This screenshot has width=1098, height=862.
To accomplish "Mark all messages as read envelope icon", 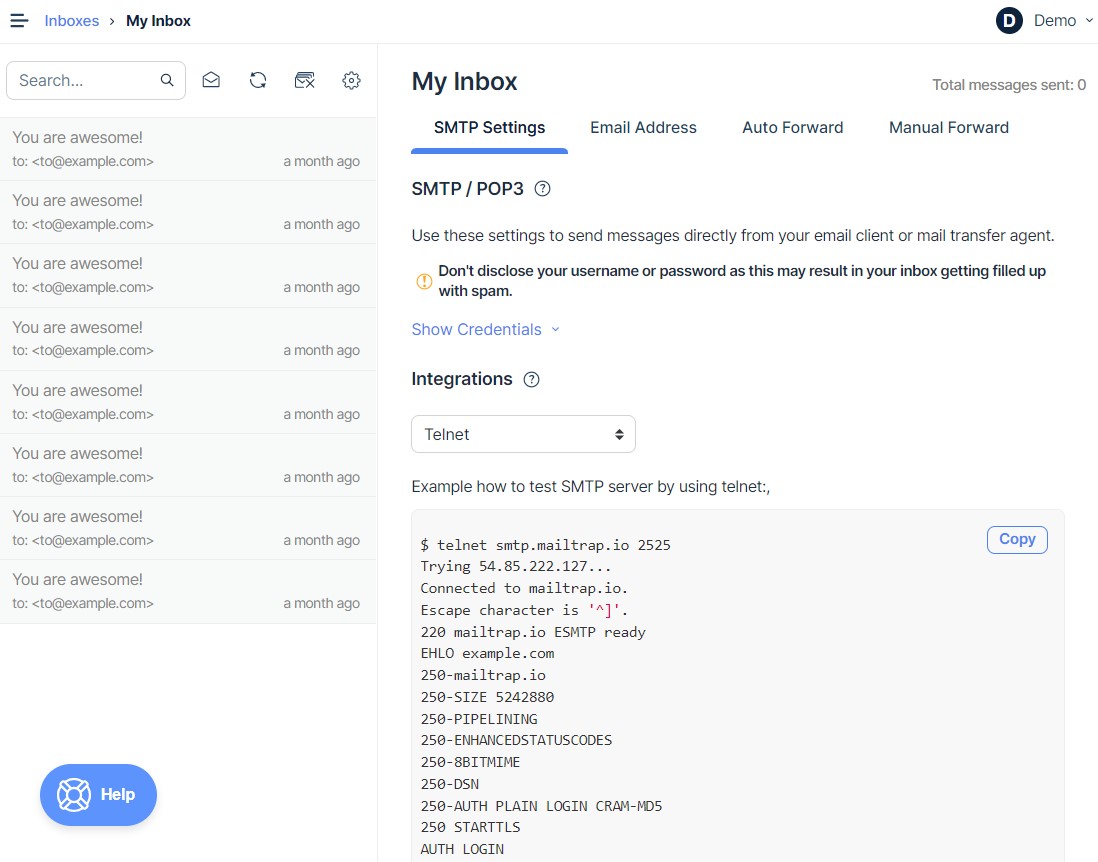I will pyautogui.click(x=211, y=81).
